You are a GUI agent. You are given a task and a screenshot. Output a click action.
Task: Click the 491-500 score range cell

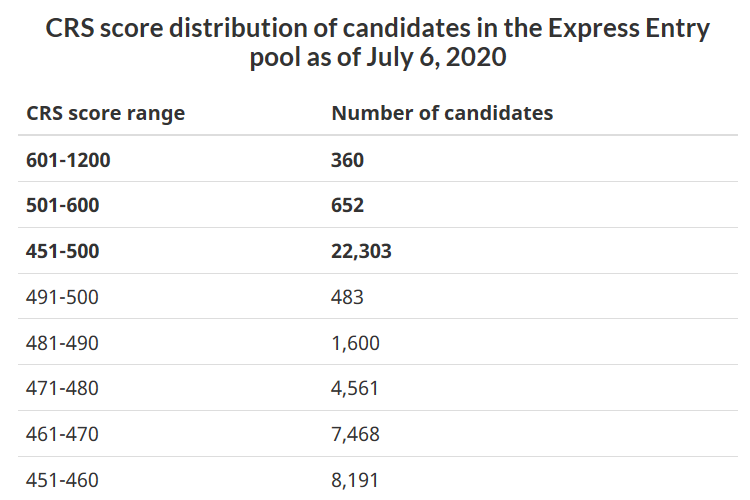click(63, 297)
